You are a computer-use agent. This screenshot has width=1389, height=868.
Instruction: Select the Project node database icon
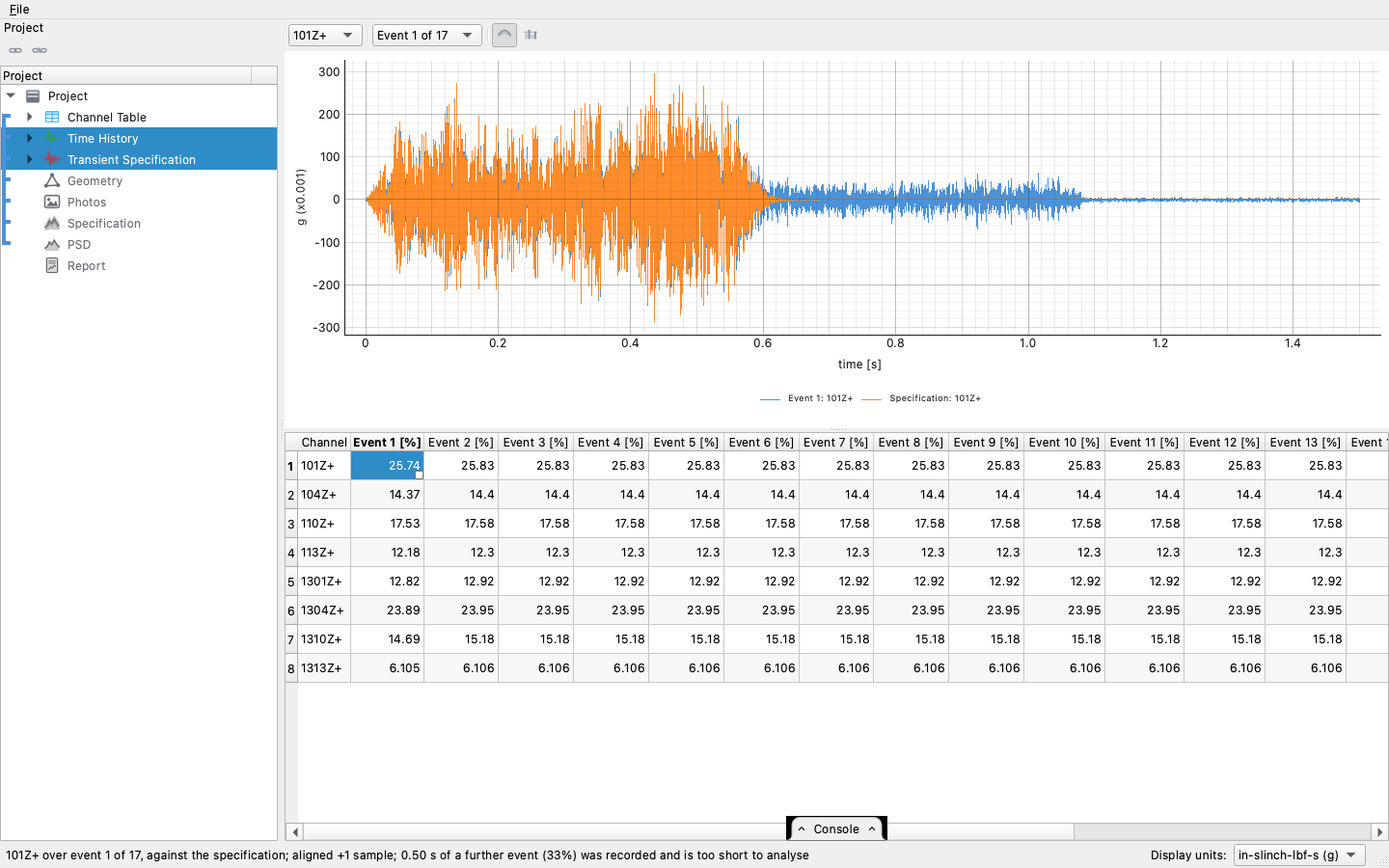tap(33, 95)
